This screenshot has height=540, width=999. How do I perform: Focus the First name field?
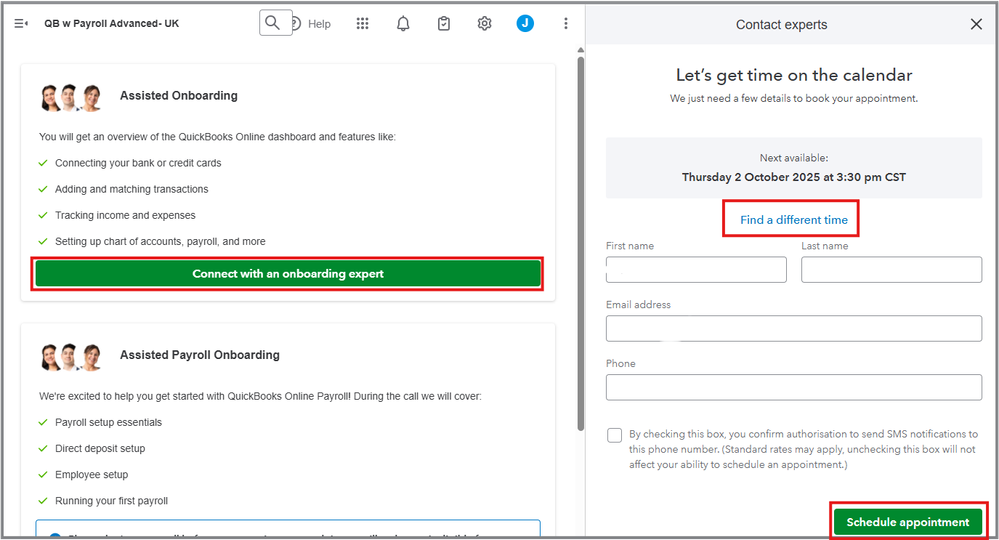coord(696,270)
